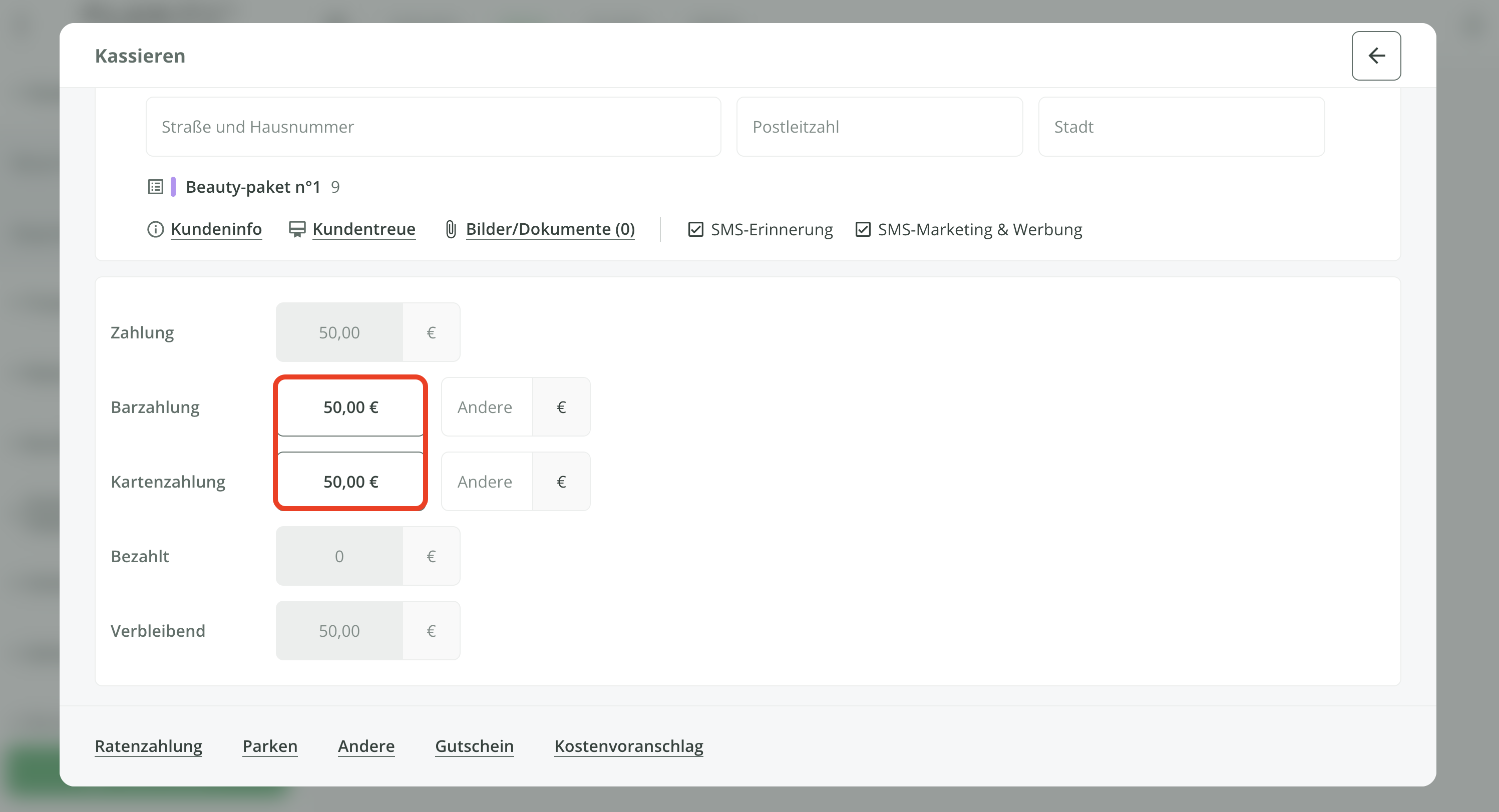The image size is (1499, 812).
Task: Focus the Postleitzahl input field
Action: (879, 127)
